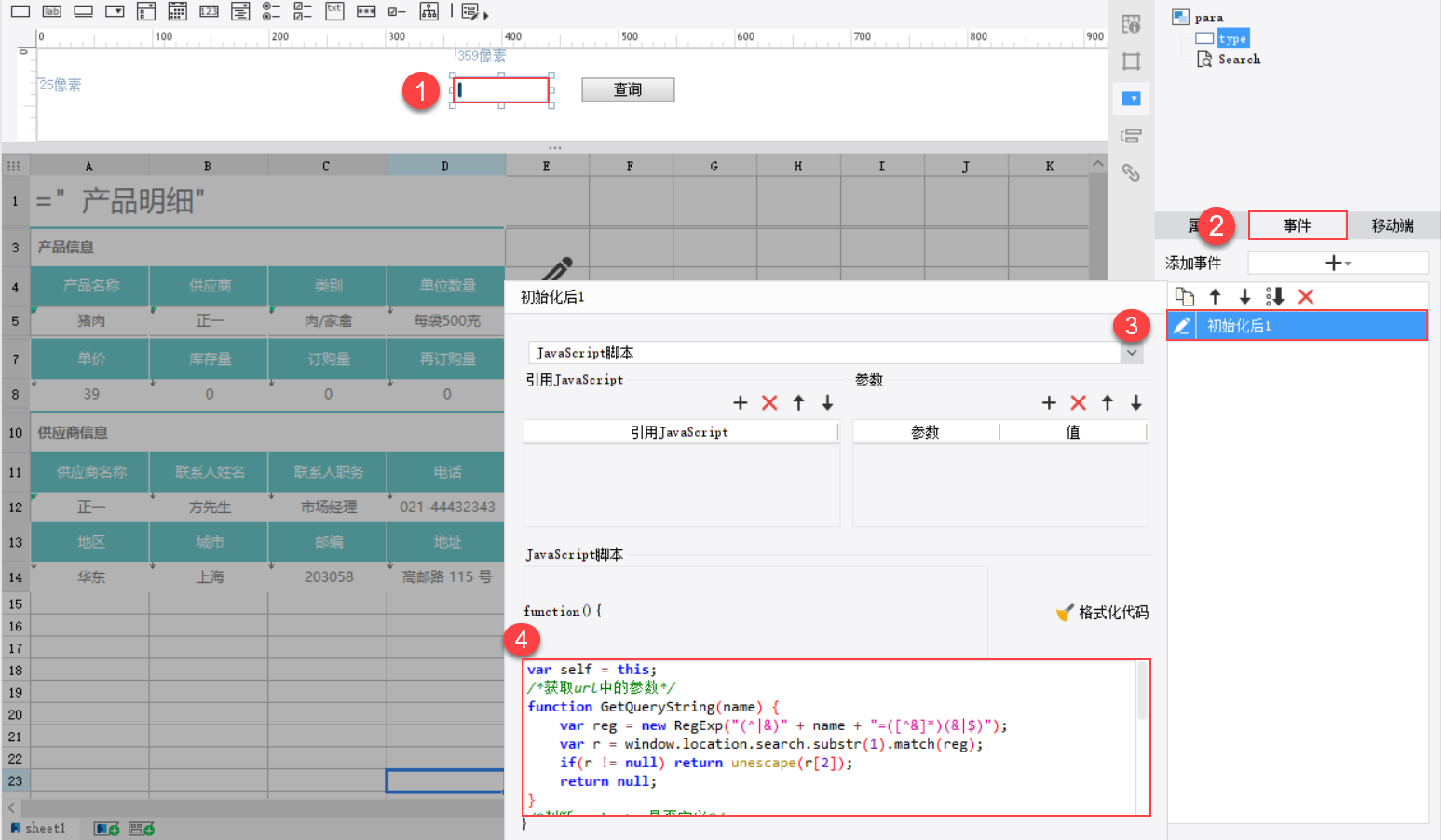
Task: Select the radio button group widget tool
Action: [x=271, y=11]
